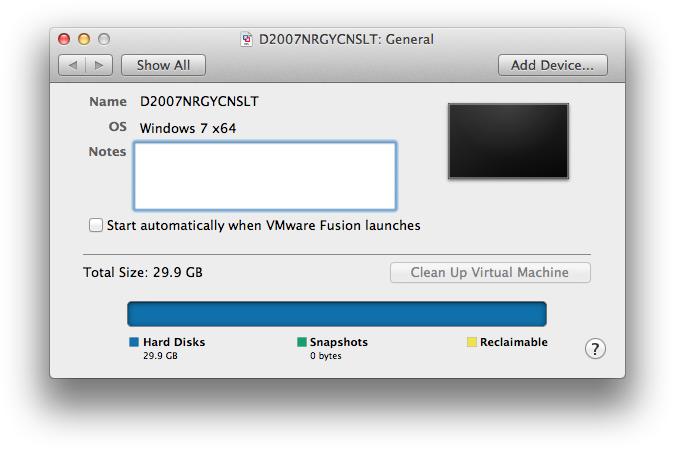674x449 pixels.
Task: Click the yellow Reclaimable legend square
Action: click(x=472, y=342)
